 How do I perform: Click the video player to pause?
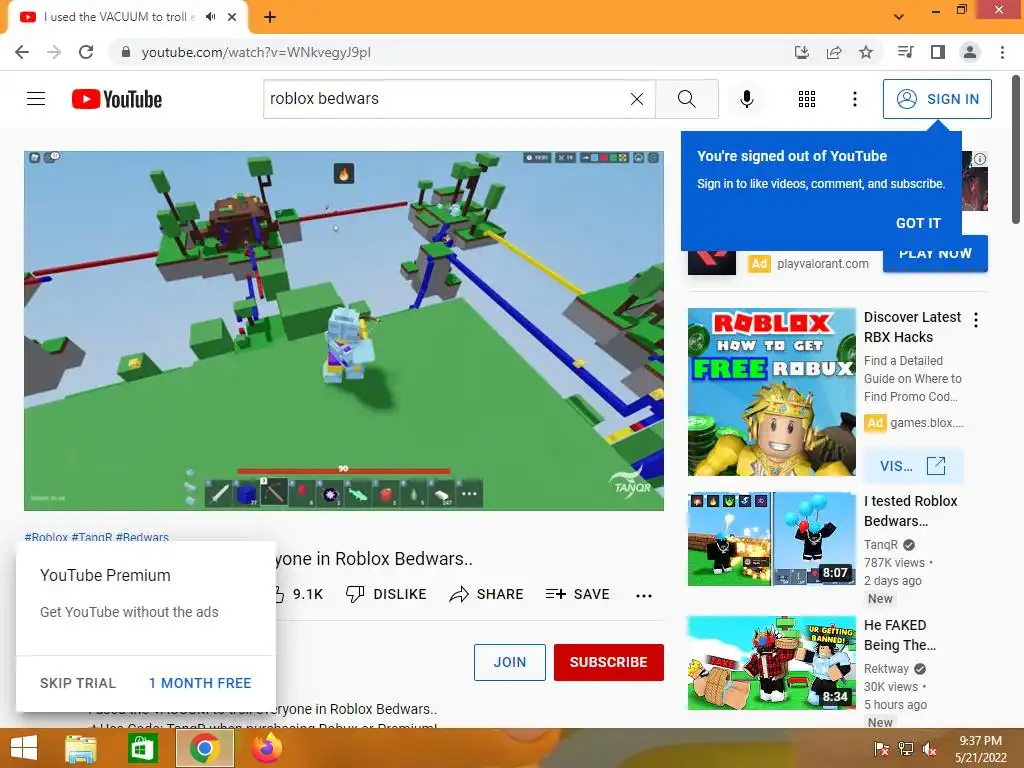pyautogui.click(x=344, y=330)
